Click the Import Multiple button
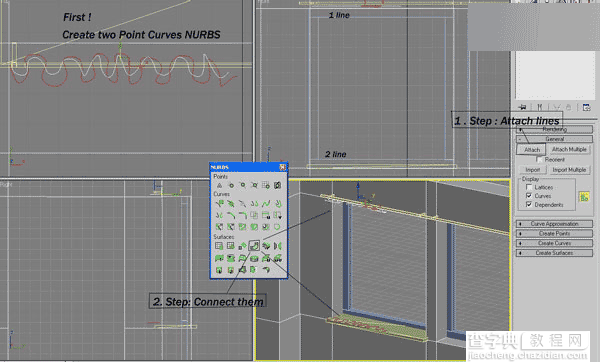 pos(569,170)
